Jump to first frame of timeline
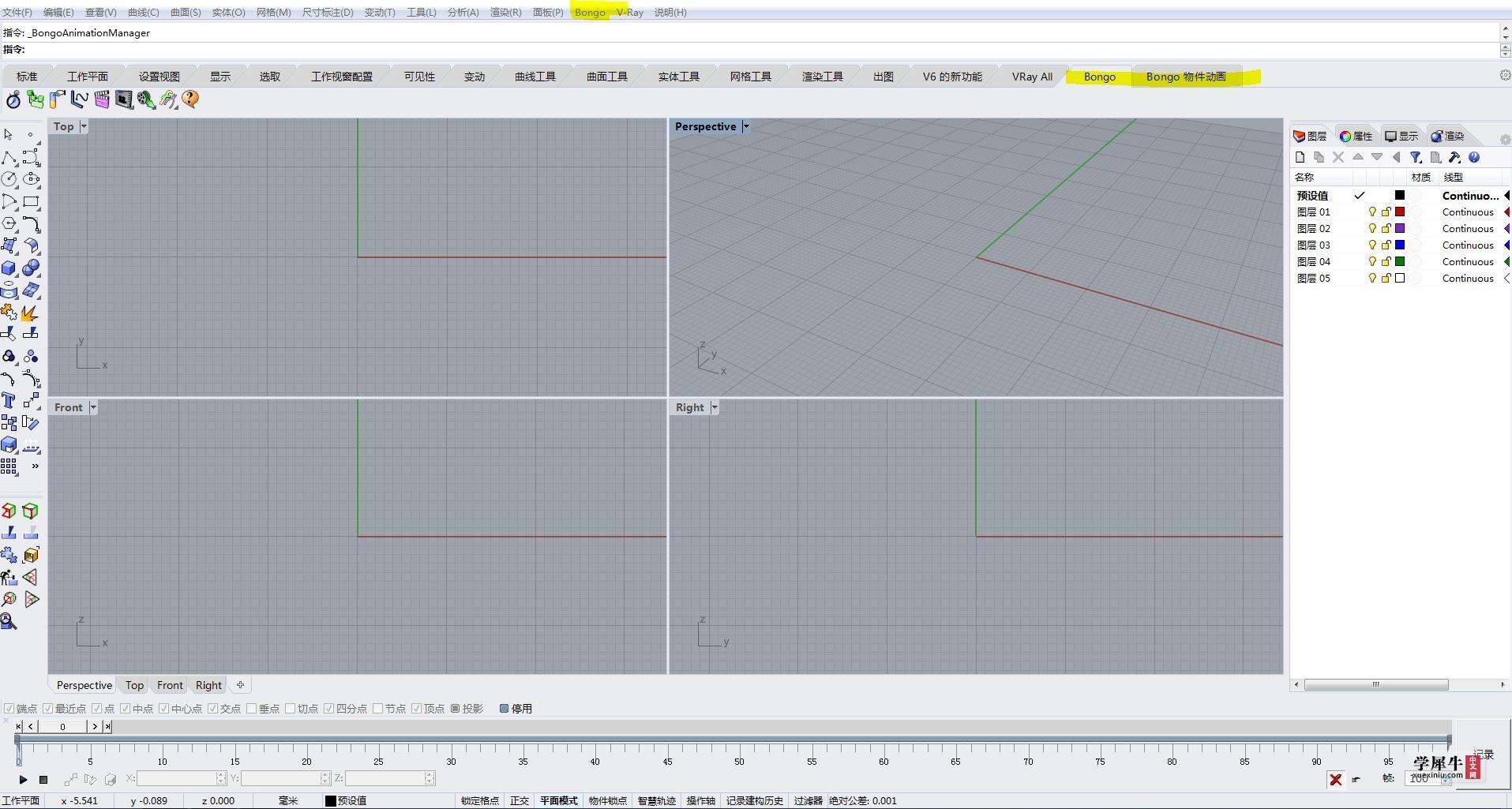The width and height of the screenshot is (1512, 809). pos(18,726)
